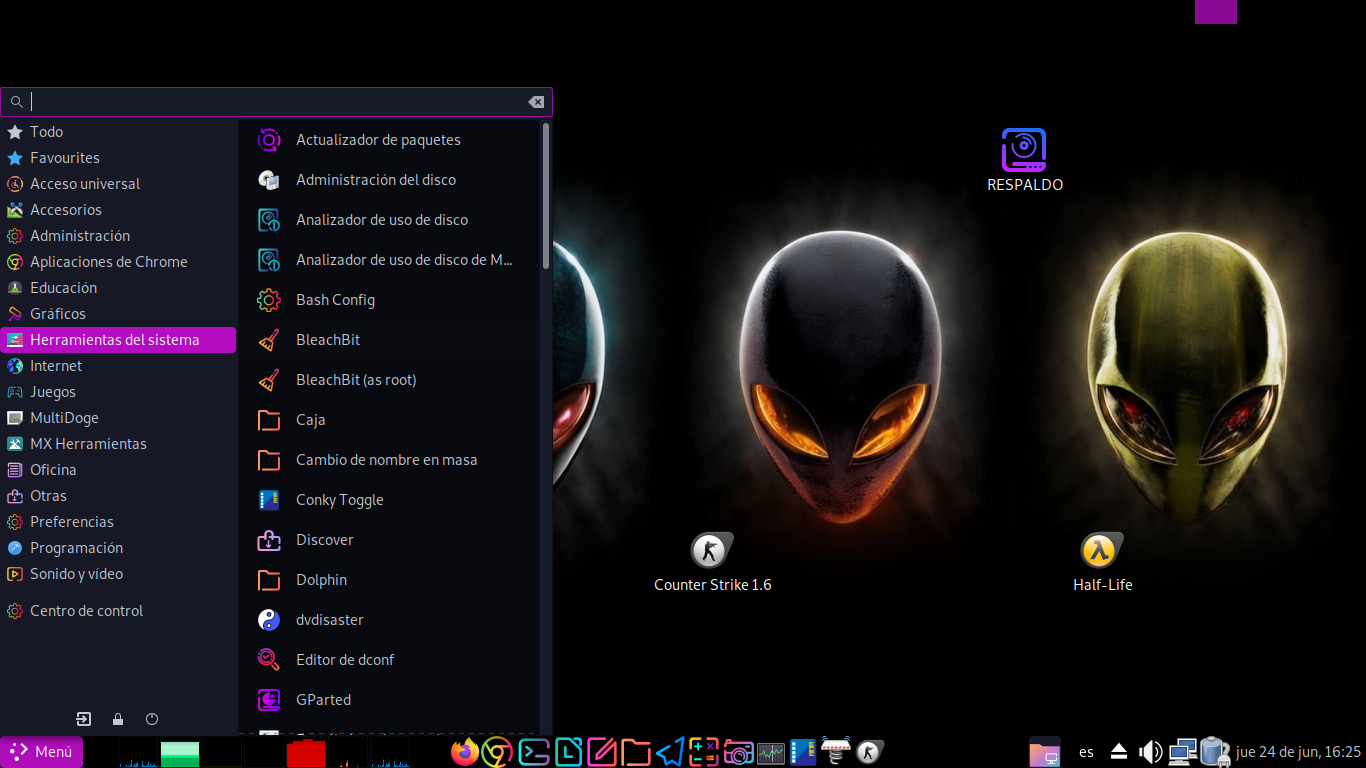This screenshot has width=1366, height=768.
Task: Click the log out icon
Action: [84, 719]
